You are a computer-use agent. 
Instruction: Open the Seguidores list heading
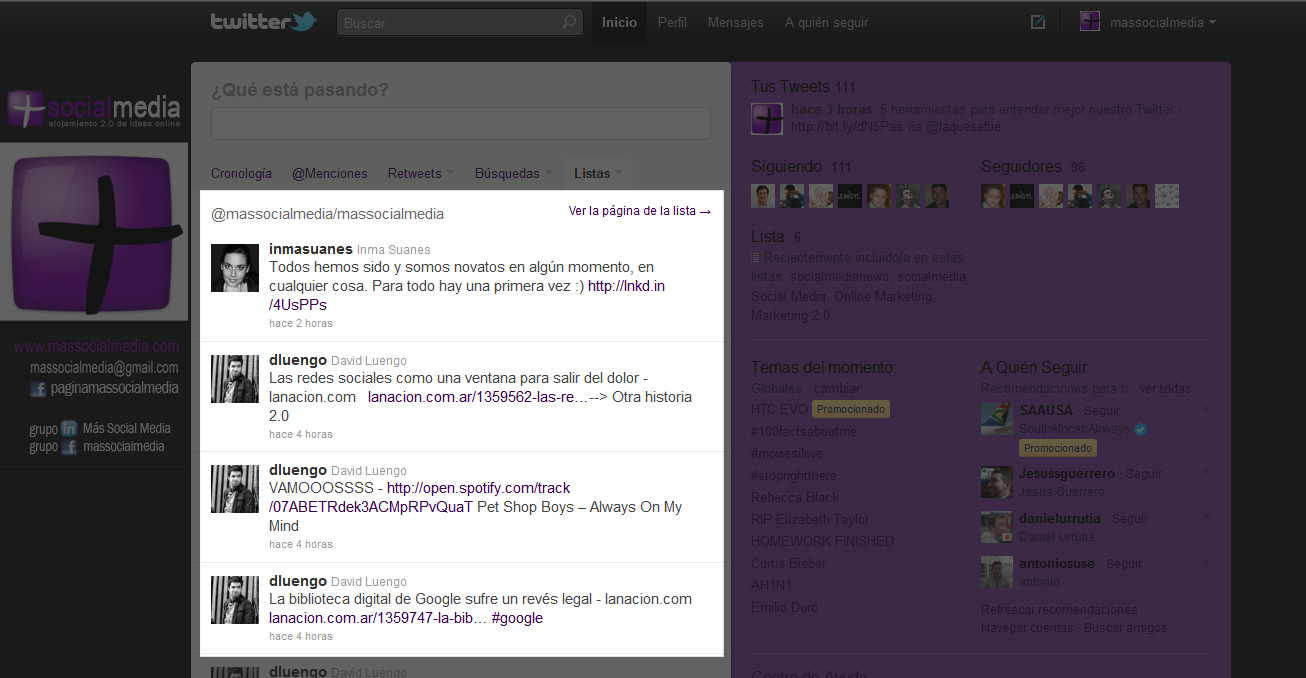pyautogui.click(x=1021, y=167)
